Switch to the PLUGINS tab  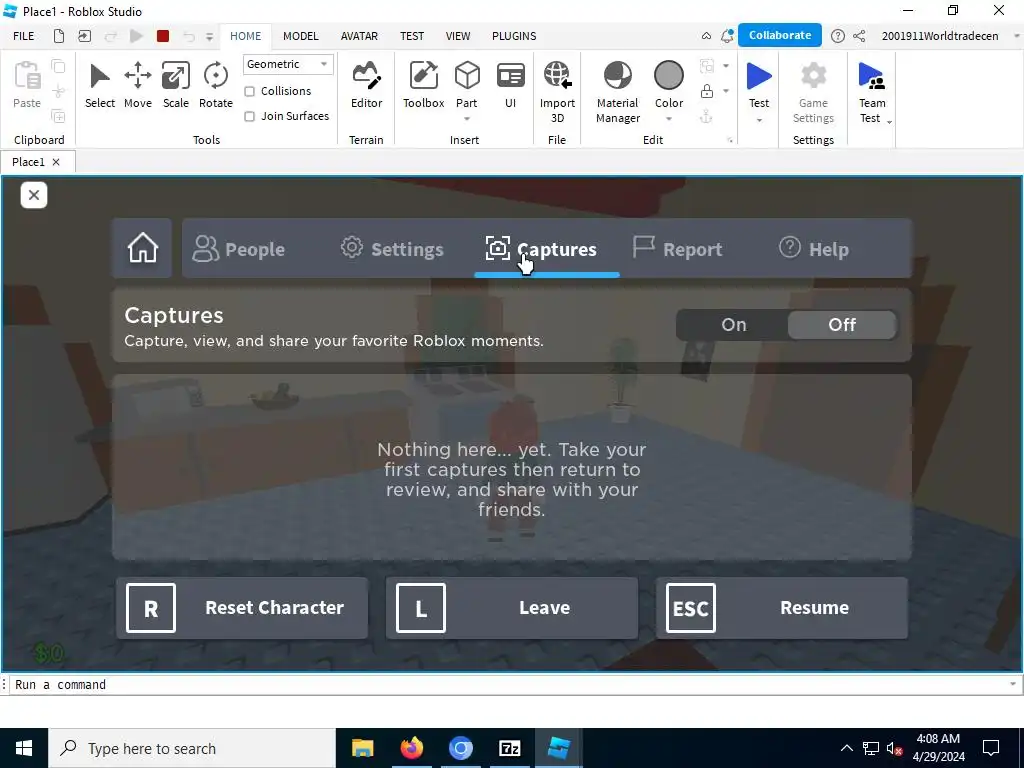(514, 36)
